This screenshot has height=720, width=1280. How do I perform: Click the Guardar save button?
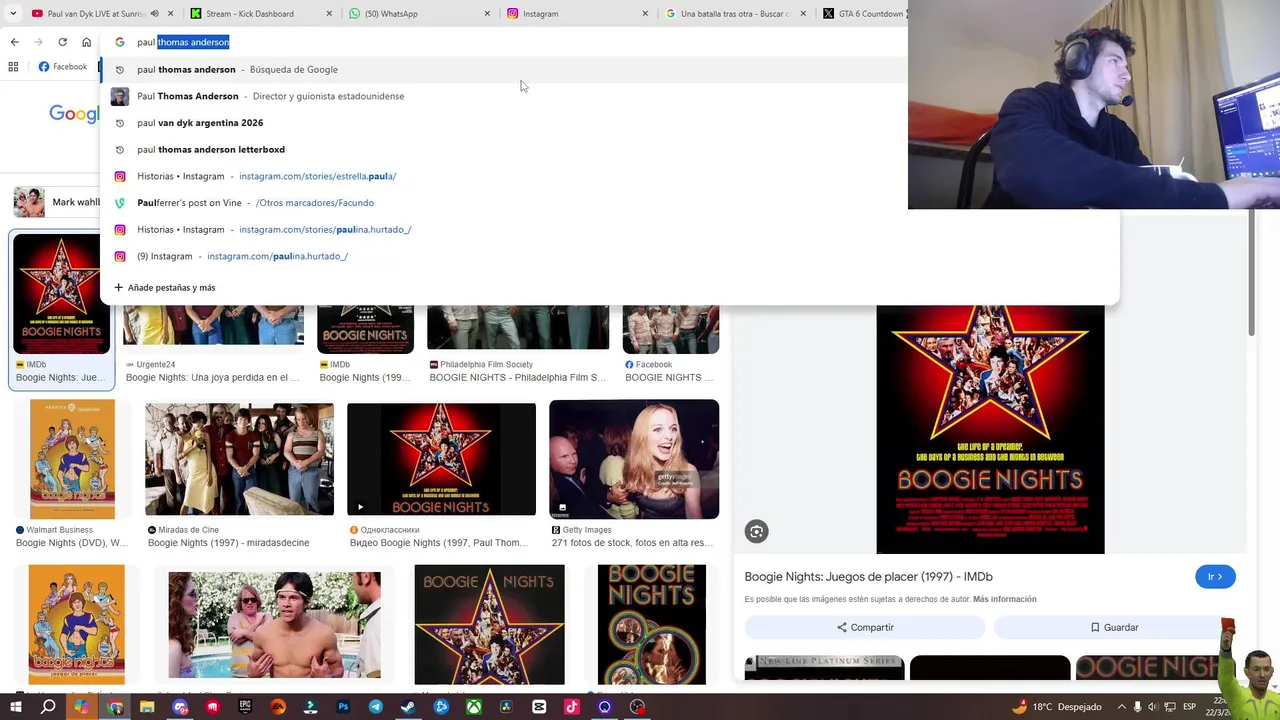click(x=1114, y=627)
